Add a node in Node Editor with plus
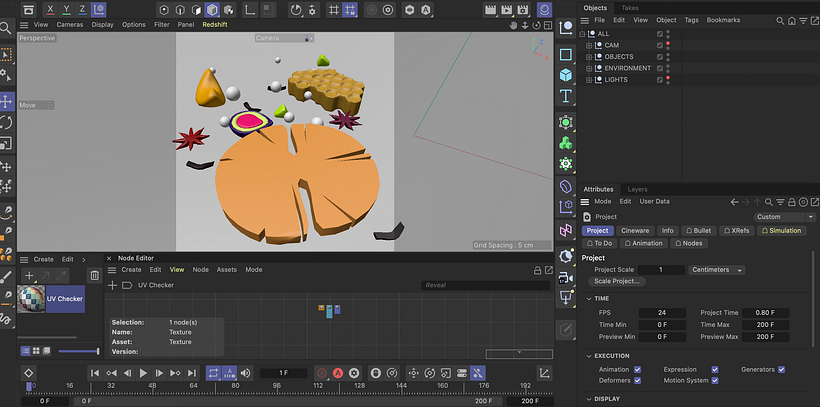This screenshot has width=820, height=407. [x=112, y=285]
